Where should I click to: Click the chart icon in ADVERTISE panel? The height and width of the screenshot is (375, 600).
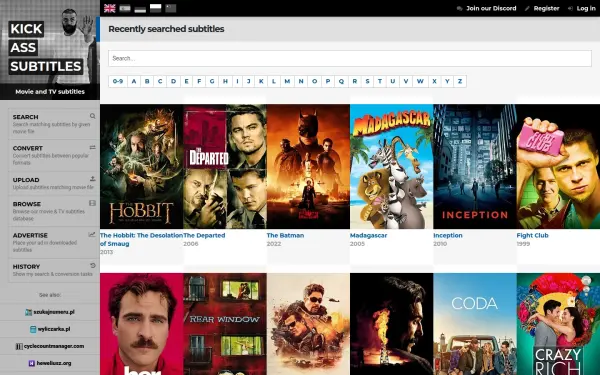(x=92, y=235)
